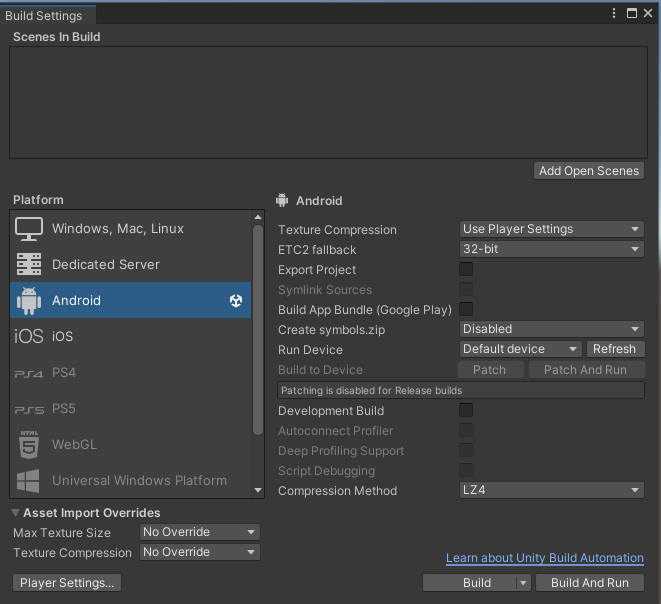This screenshot has height=604, width=661.
Task: Select the Universal Windows Platform icon
Action: pyautogui.click(x=28, y=481)
